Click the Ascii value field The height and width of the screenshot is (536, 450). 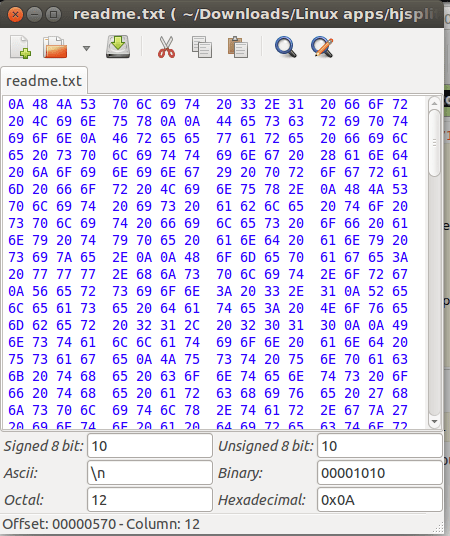150,472
